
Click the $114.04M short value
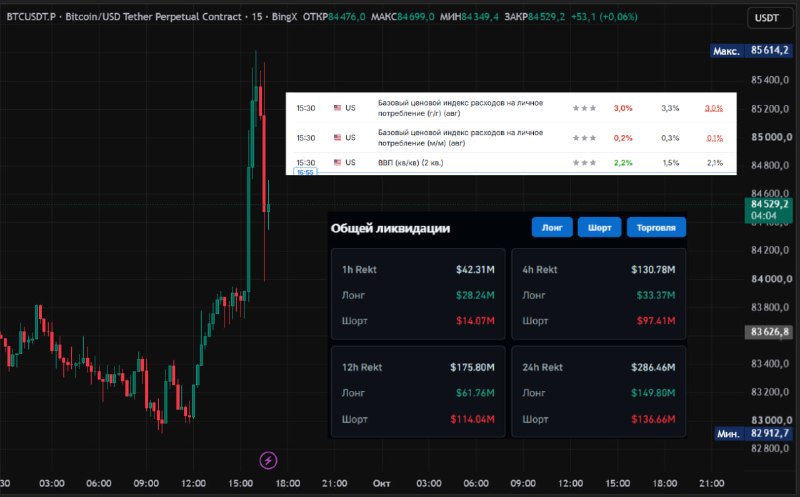coord(472,419)
